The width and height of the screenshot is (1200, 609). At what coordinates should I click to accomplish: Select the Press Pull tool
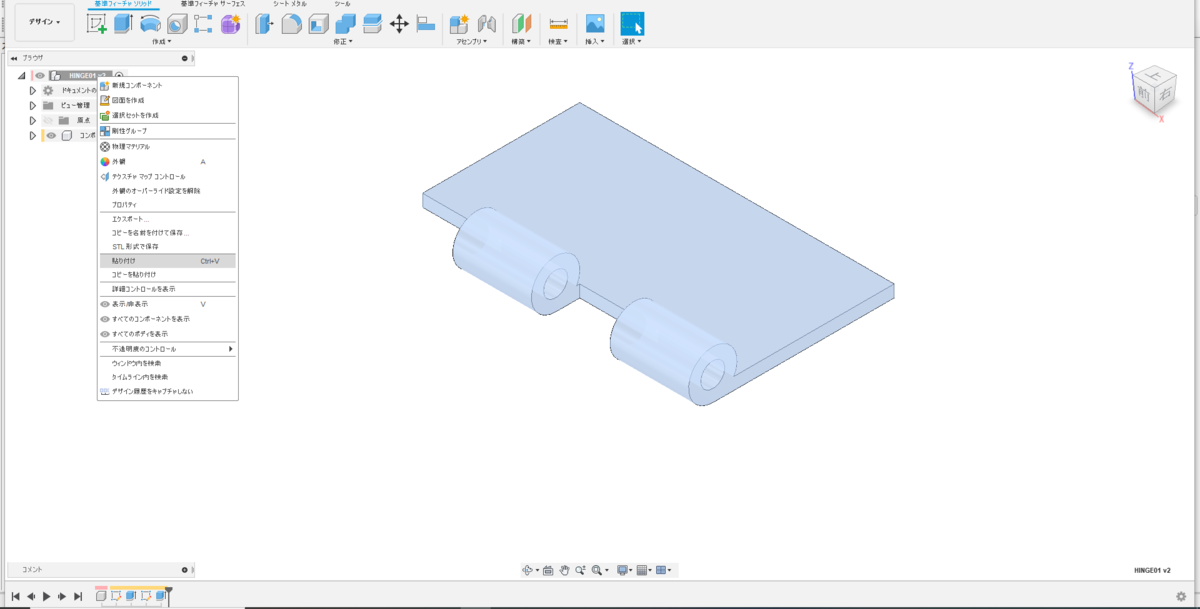pos(265,24)
